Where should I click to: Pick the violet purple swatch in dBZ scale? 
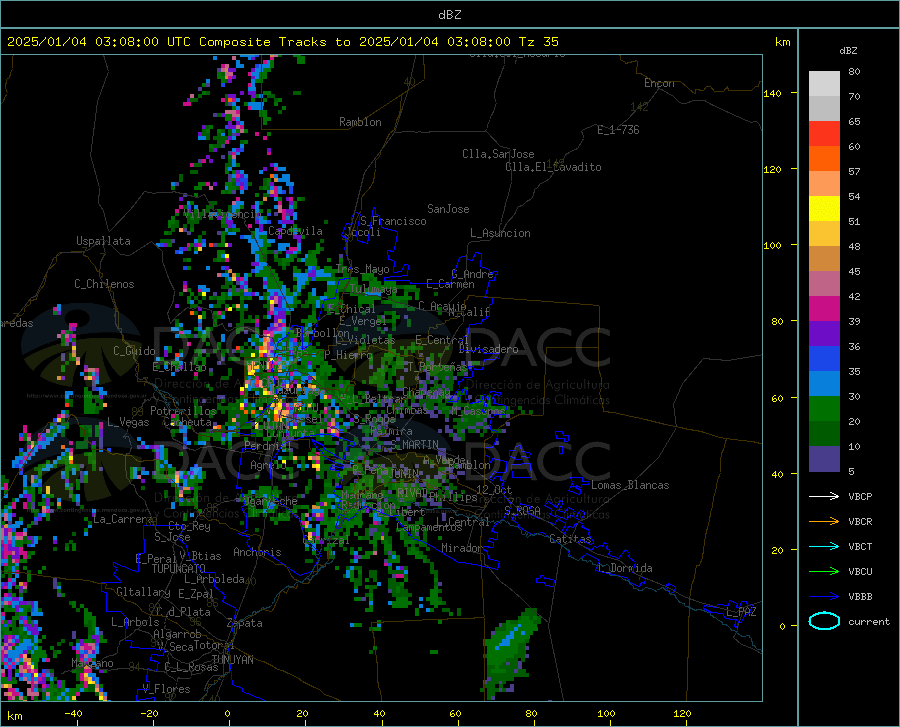824,334
